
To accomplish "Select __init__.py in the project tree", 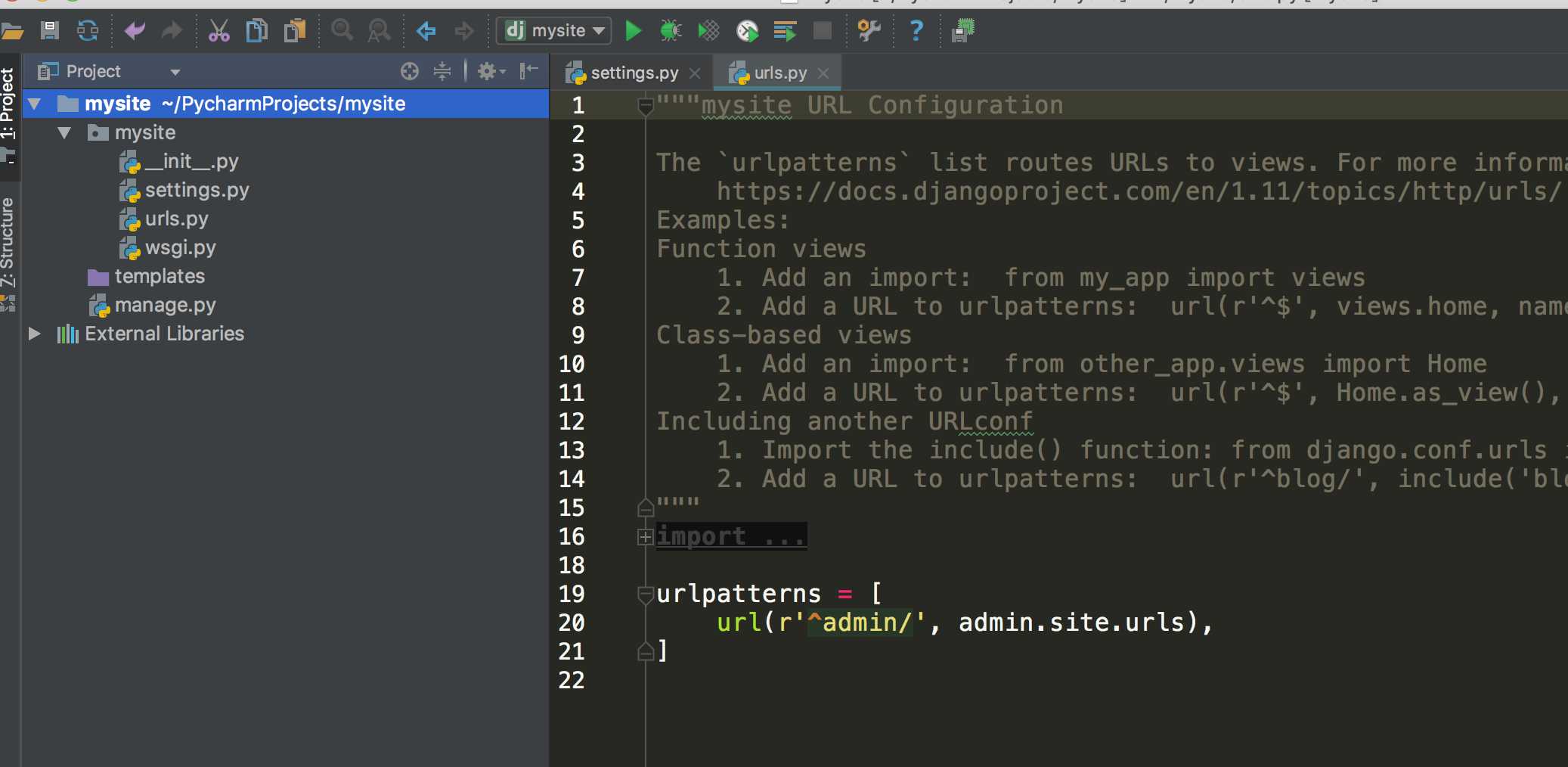I will pos(191,162).
